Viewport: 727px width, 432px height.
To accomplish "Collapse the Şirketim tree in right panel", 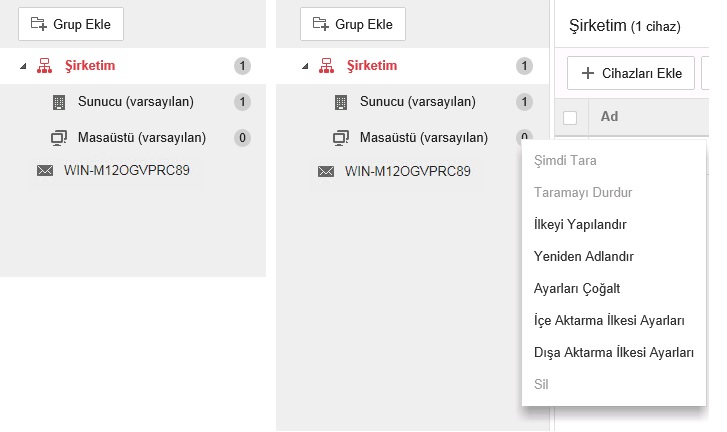I will point(303,67).
